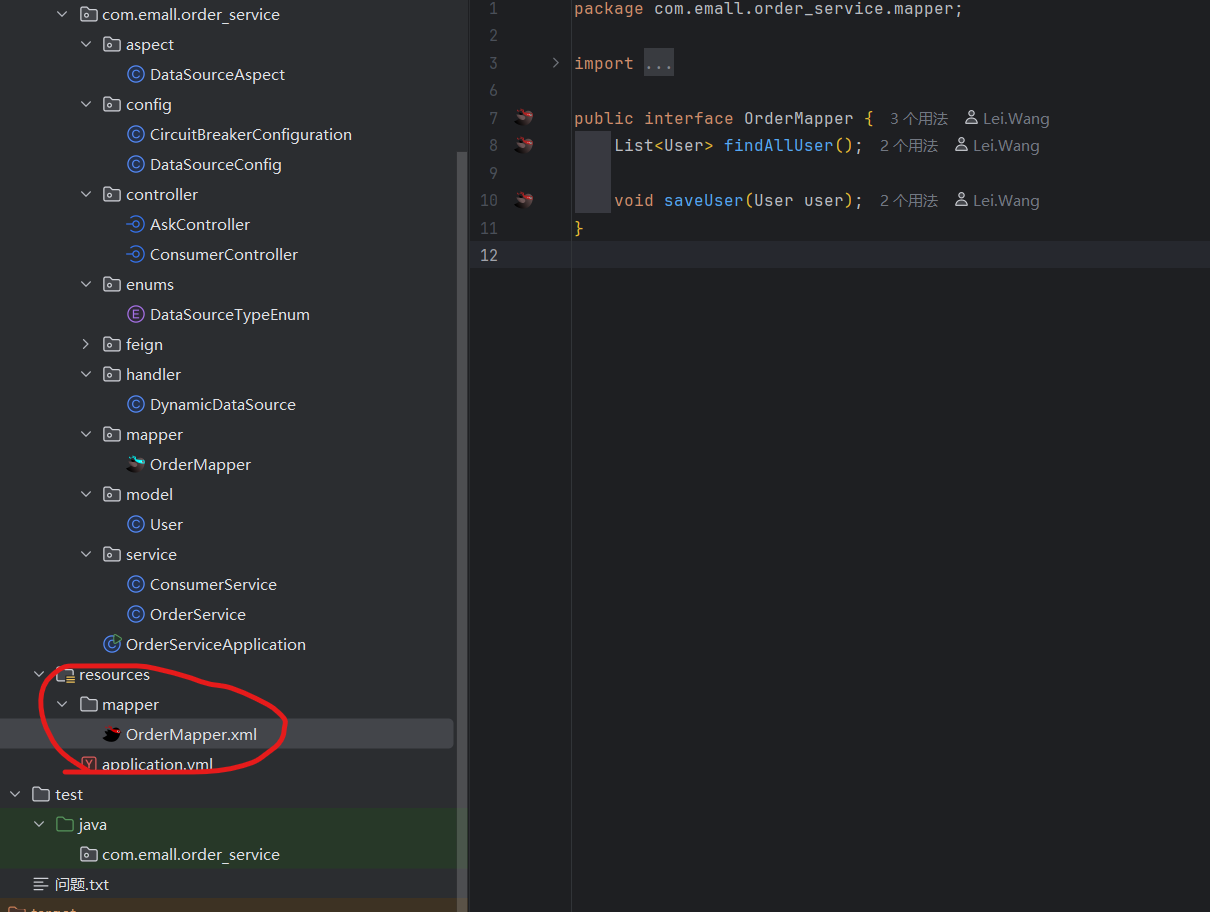The height and width of the screenshot is (912, 1210).
Task: Expand the folded import block
Action: point(556,63)
